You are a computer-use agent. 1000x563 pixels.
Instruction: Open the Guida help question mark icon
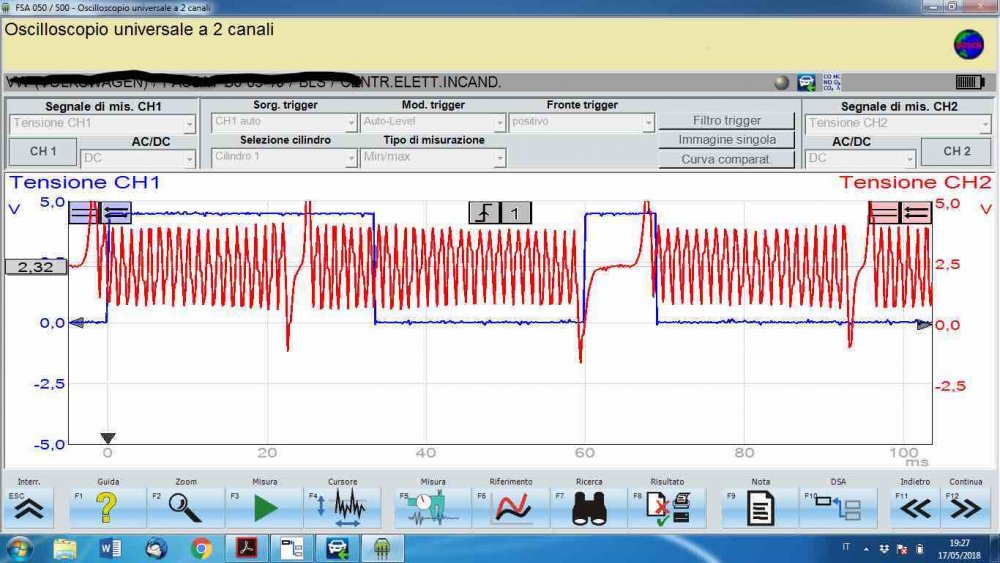click(x=108, y=508)
